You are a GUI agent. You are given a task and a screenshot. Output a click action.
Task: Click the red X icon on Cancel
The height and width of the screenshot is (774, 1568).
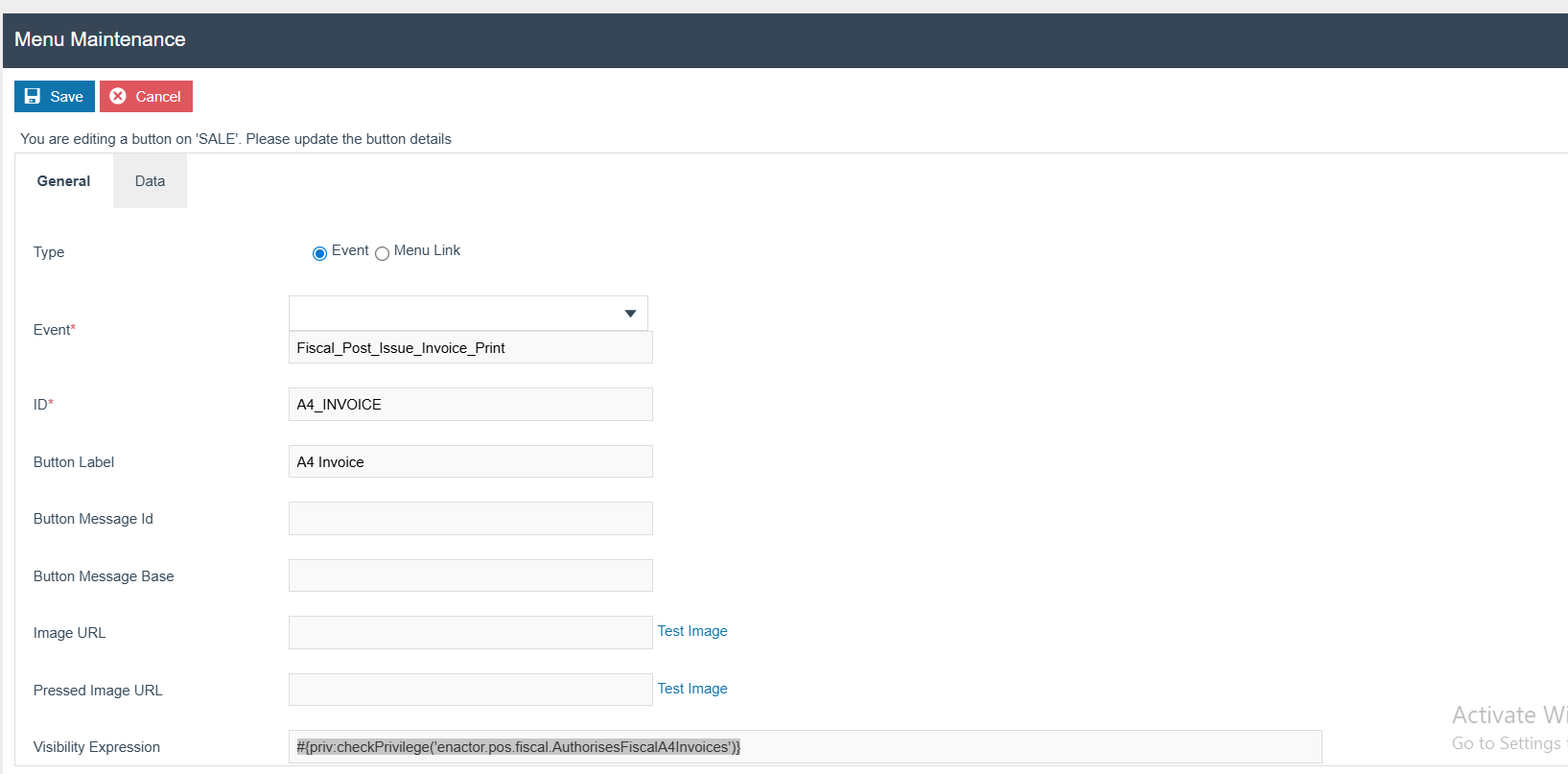118,96
